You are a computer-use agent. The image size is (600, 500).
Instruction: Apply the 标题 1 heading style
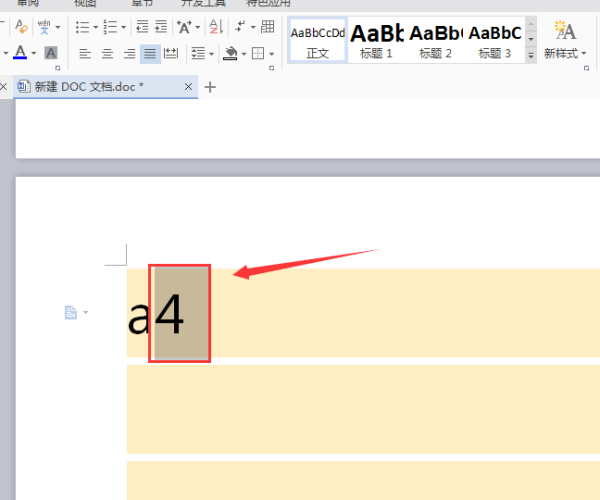coord(377,40)
